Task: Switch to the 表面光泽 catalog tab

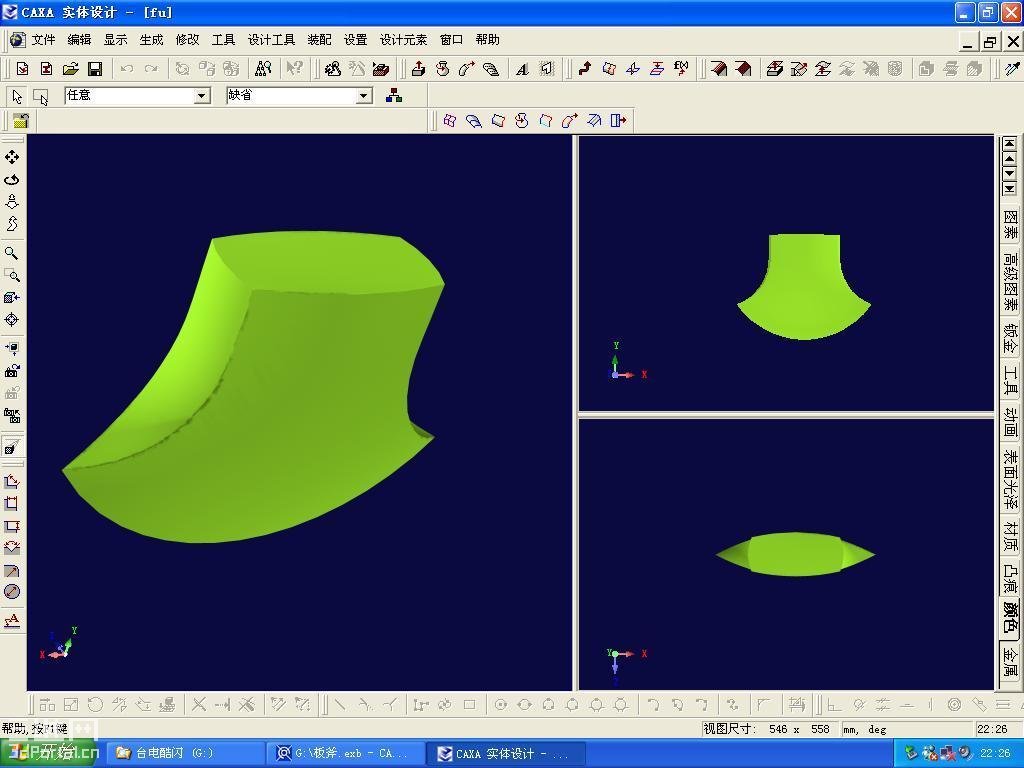Action: [1010, 479]
